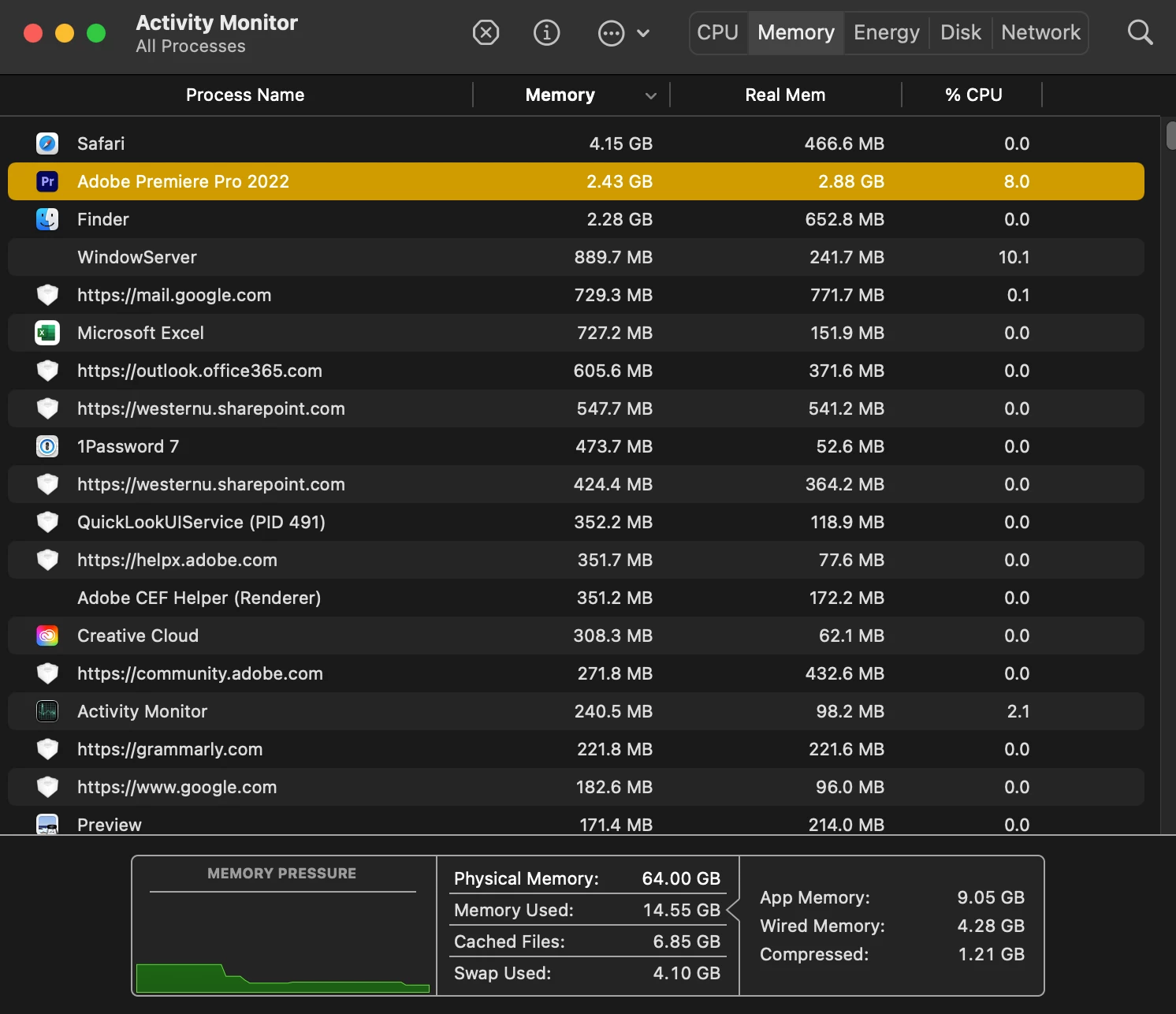Screen dimensions: 1176x1014
Task: Click the QuickLookUIService shield icon
Action: tap(47, 522)
